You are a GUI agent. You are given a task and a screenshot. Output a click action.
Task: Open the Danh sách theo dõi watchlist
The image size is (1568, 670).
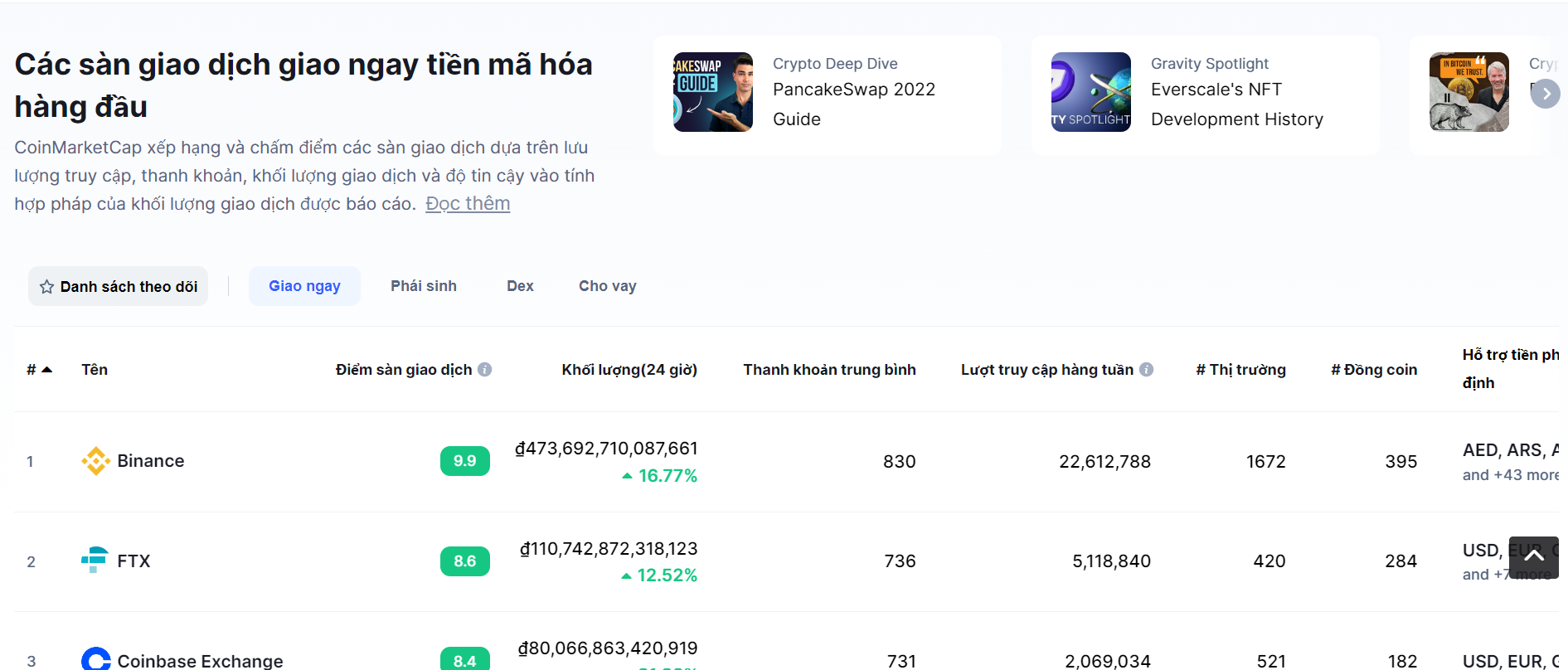[118, 286]
